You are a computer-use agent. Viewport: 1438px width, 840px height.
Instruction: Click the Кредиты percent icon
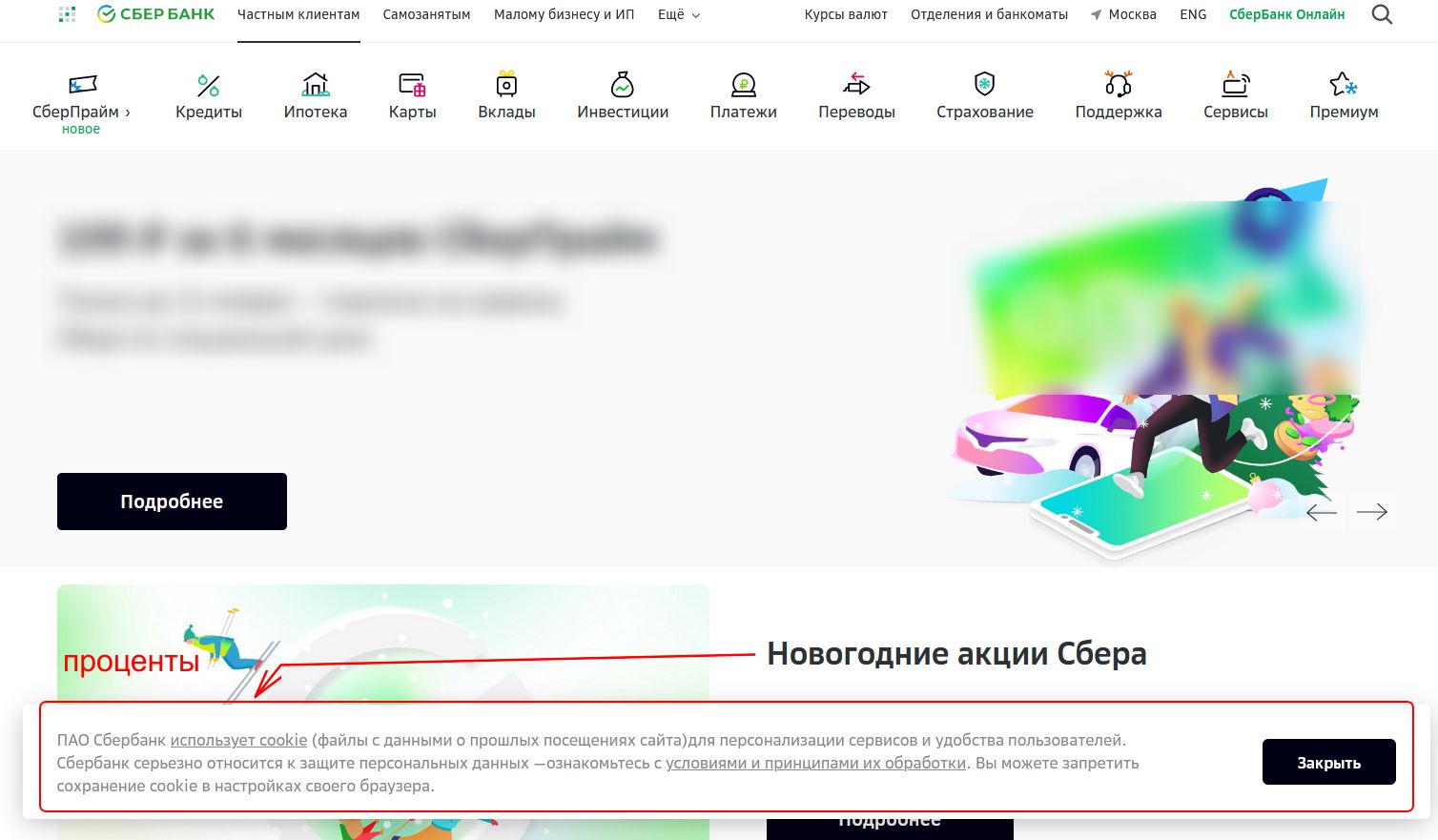pos(208,85)
